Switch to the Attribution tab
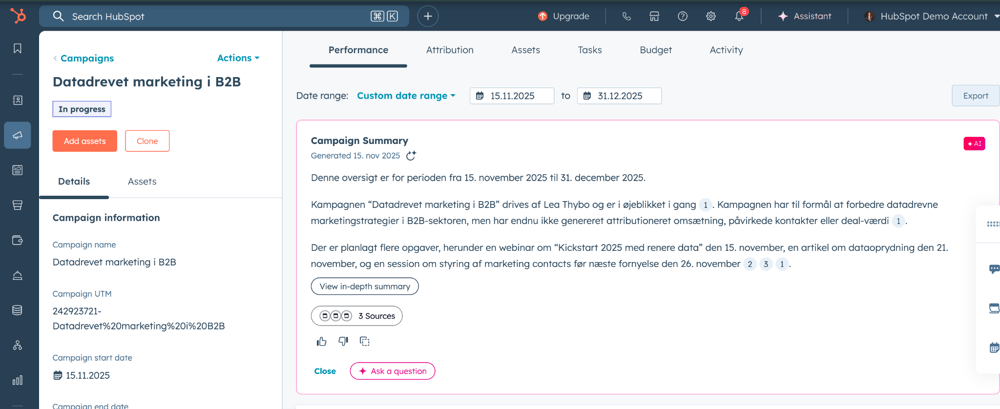 coord(450,50)
